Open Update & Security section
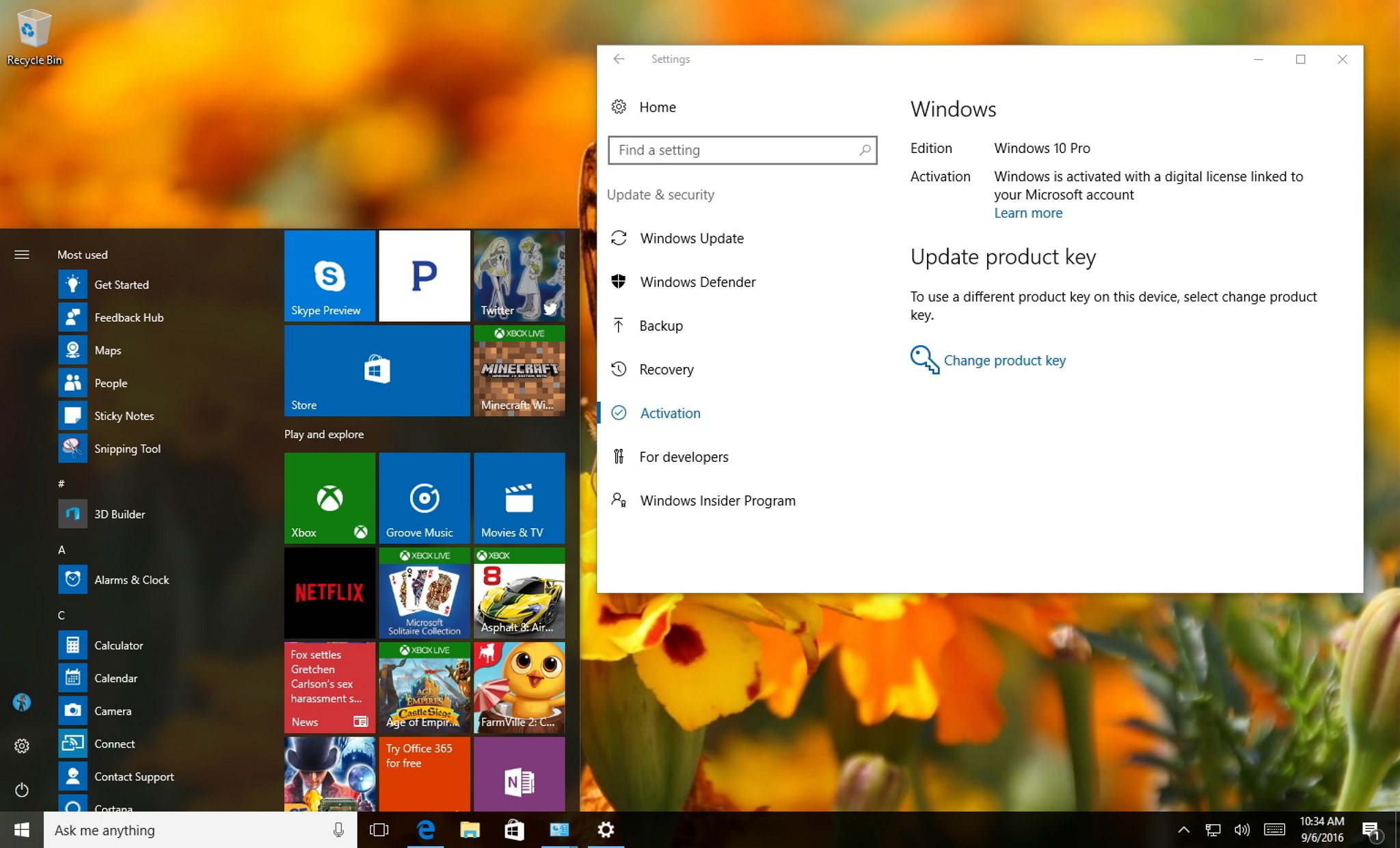The height and width of the screenshot is (848, 1400). (x=661, y=194)
